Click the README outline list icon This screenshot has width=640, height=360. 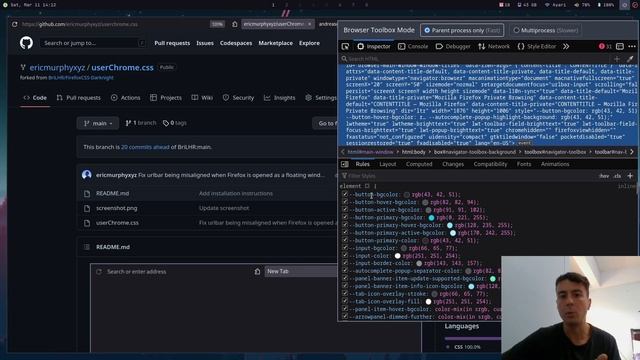(87, 247)
